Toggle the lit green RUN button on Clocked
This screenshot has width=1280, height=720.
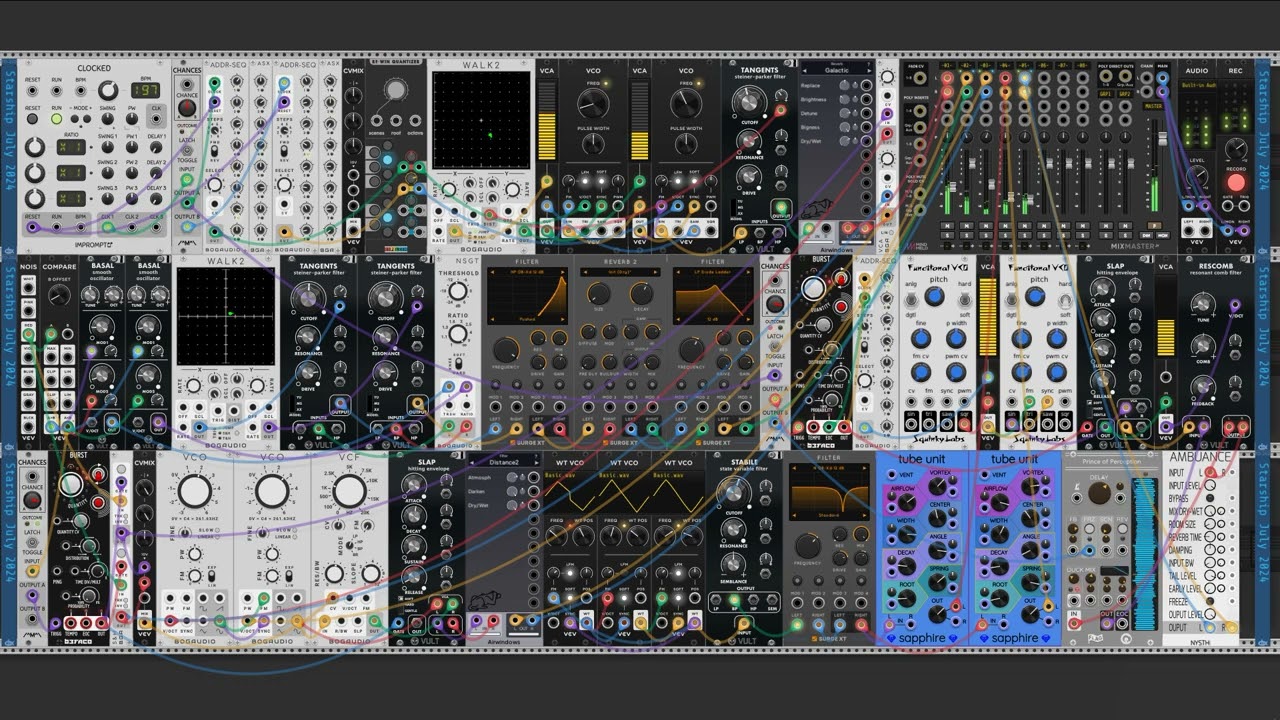pyautogui.click(x=57, y=119)
